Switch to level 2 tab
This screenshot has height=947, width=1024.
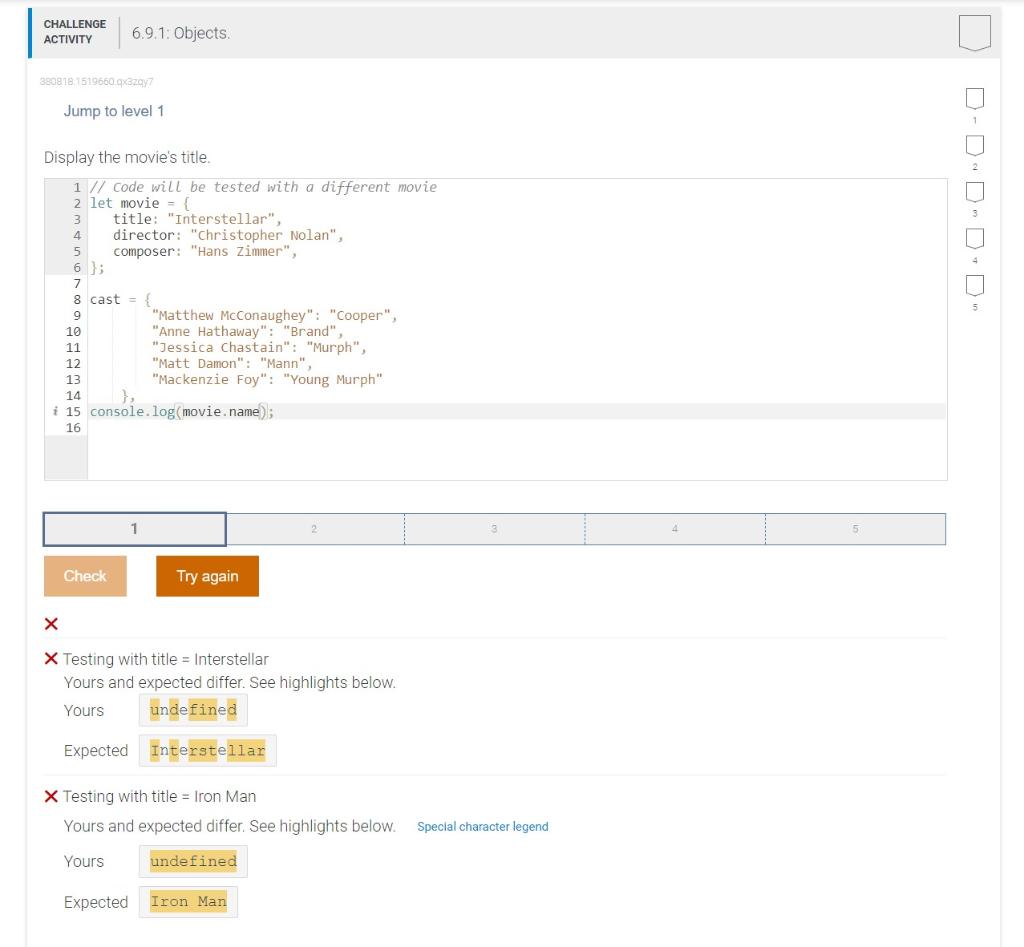[x=315, y=528]
